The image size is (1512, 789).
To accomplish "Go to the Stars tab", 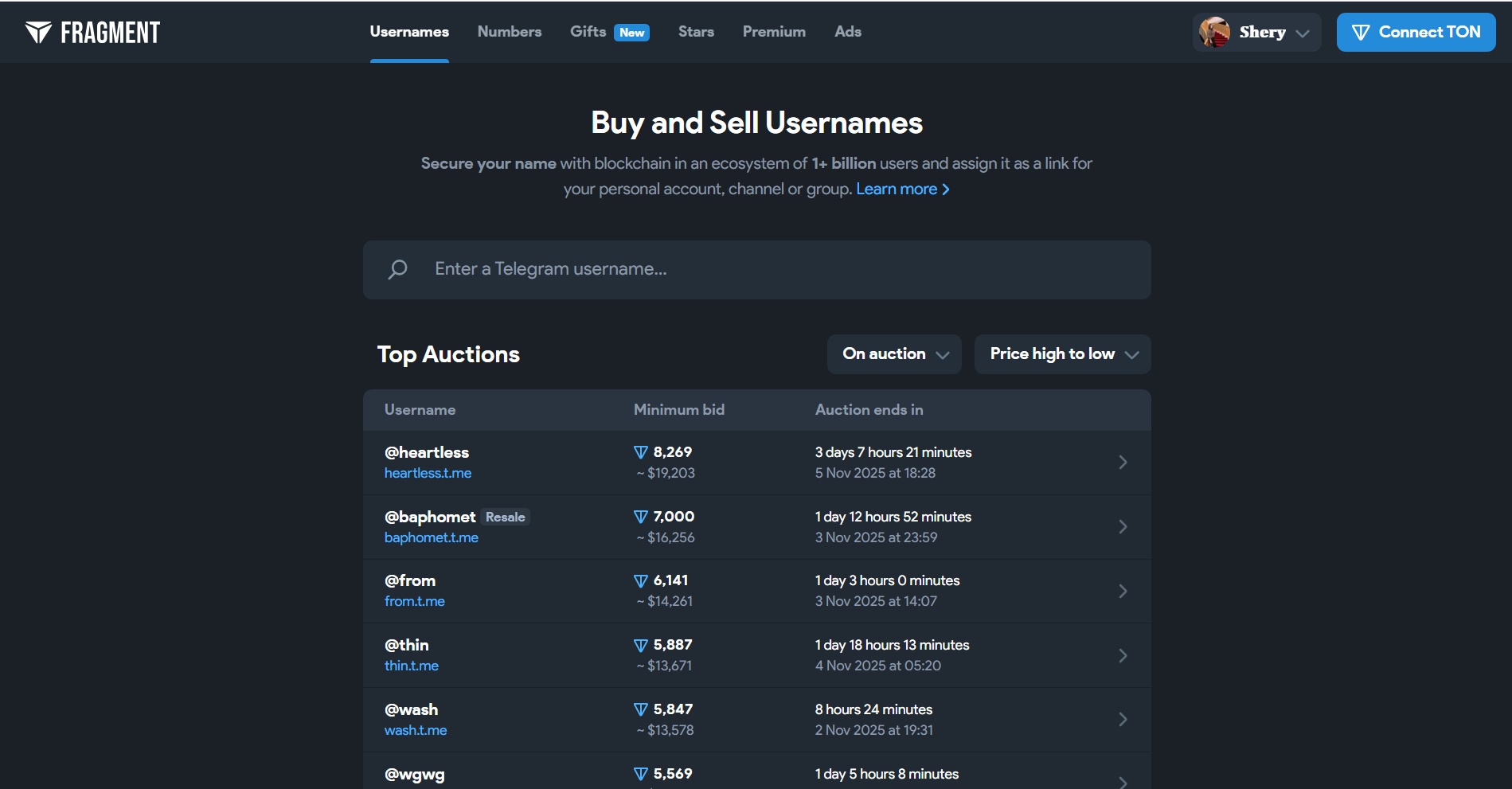I will coord(696,32).
